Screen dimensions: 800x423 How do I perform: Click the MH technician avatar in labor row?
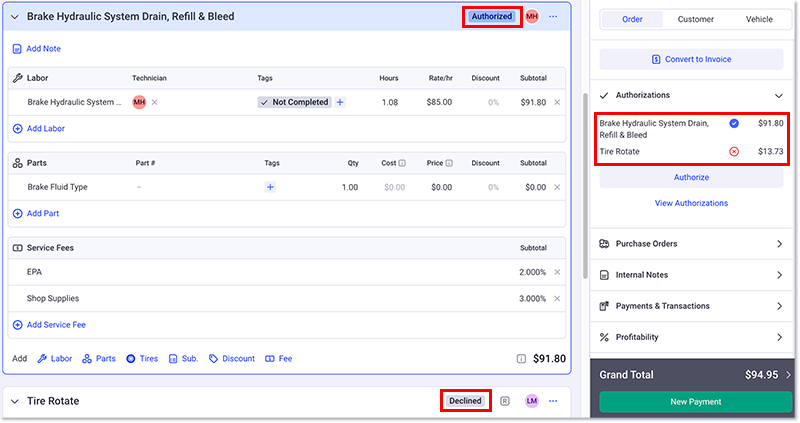tap(139, 102)
